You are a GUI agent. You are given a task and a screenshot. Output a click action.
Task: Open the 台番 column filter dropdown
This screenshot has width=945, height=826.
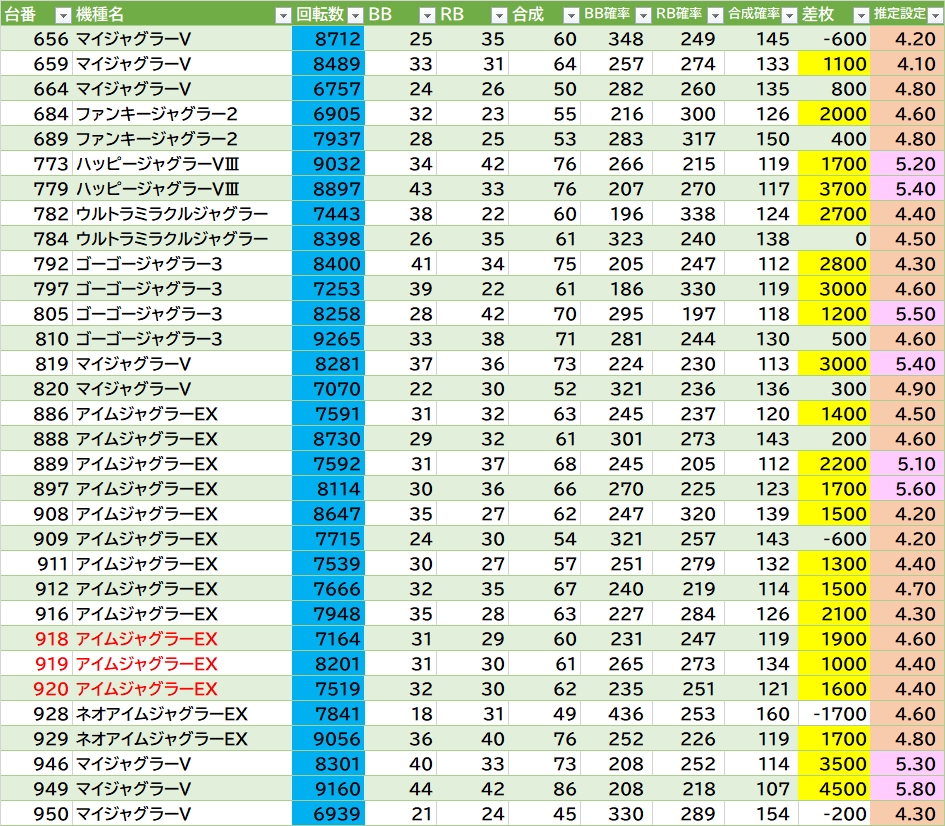tap(62, 15)
